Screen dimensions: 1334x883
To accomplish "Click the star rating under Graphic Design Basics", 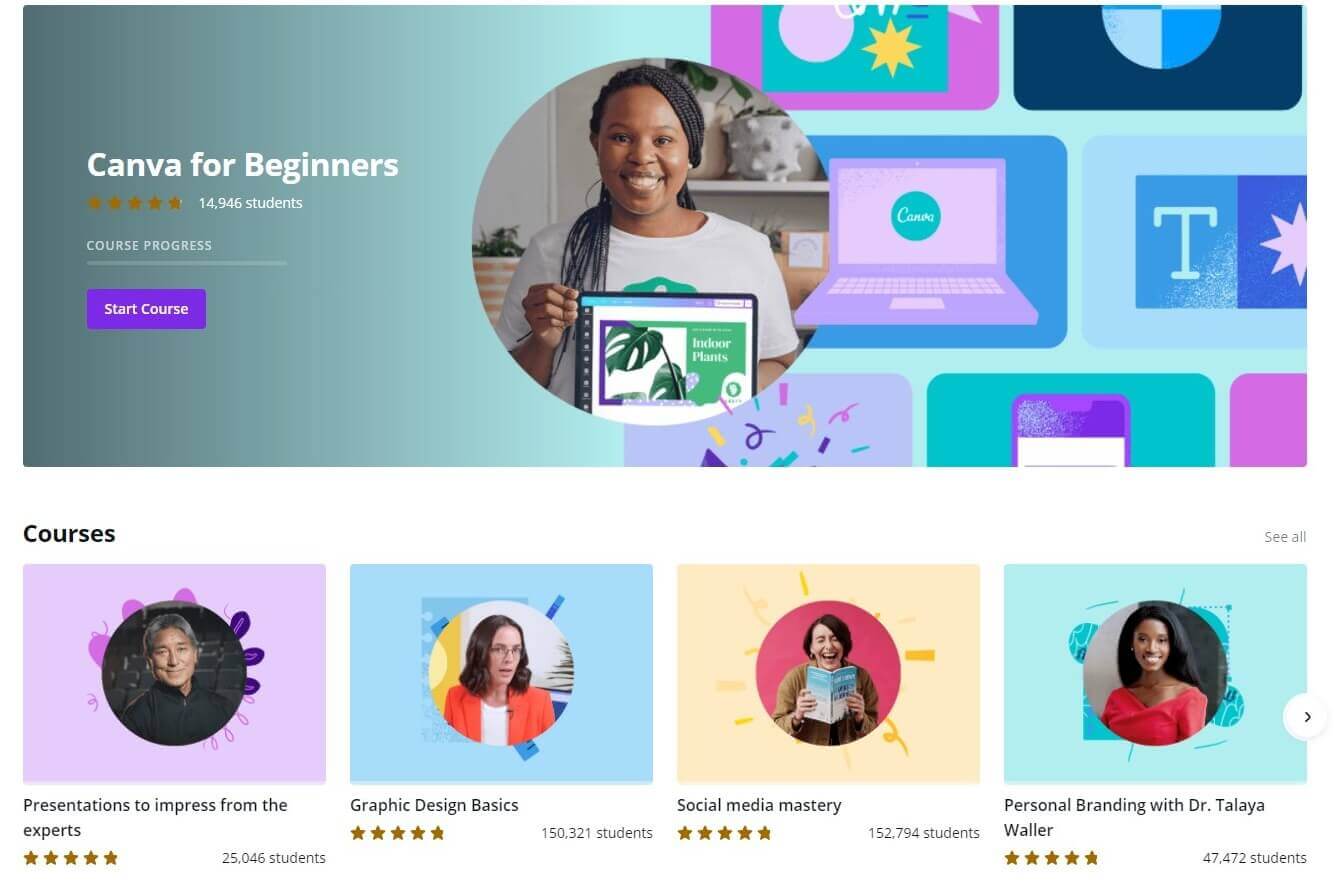I will click(x=398, y=833).
